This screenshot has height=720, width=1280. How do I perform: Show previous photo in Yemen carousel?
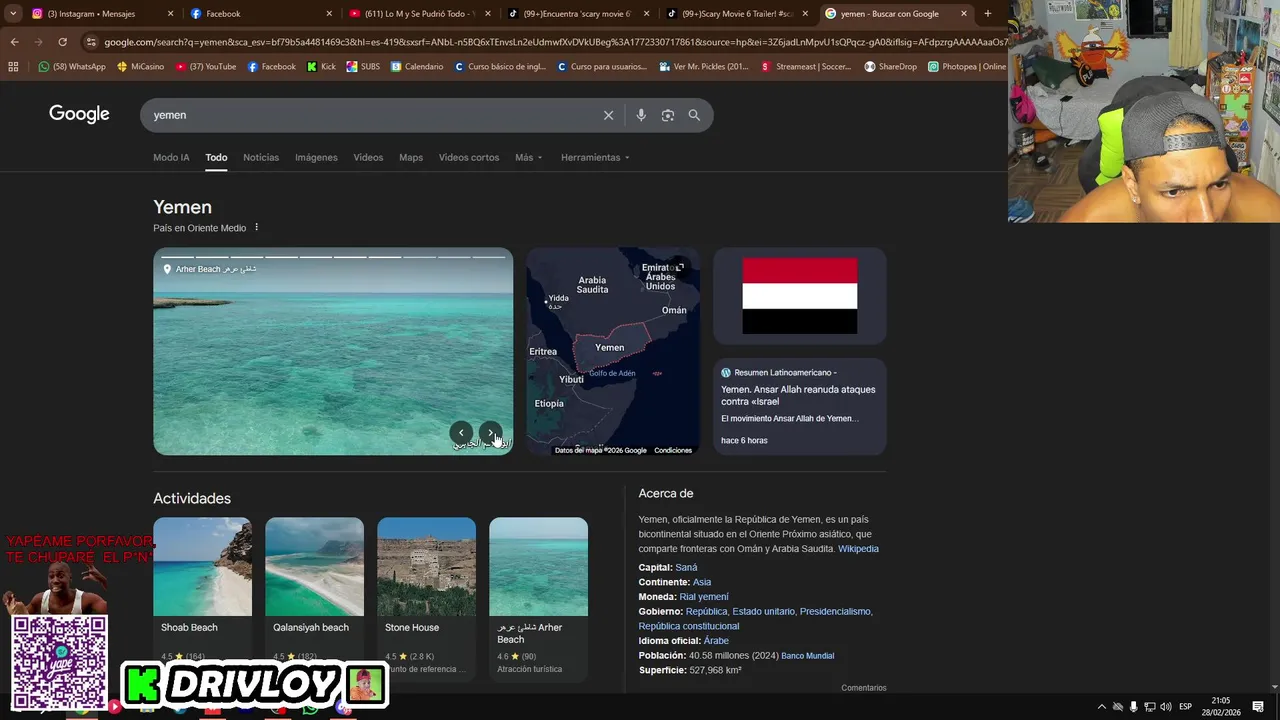461,433
